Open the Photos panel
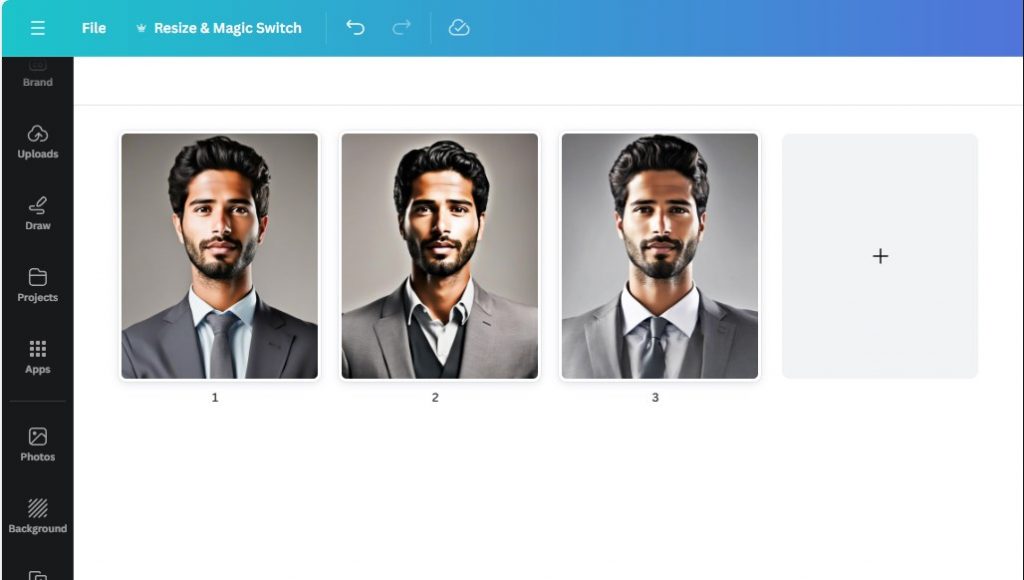The width and height of the screenshot is (1024, 580). 37,443
